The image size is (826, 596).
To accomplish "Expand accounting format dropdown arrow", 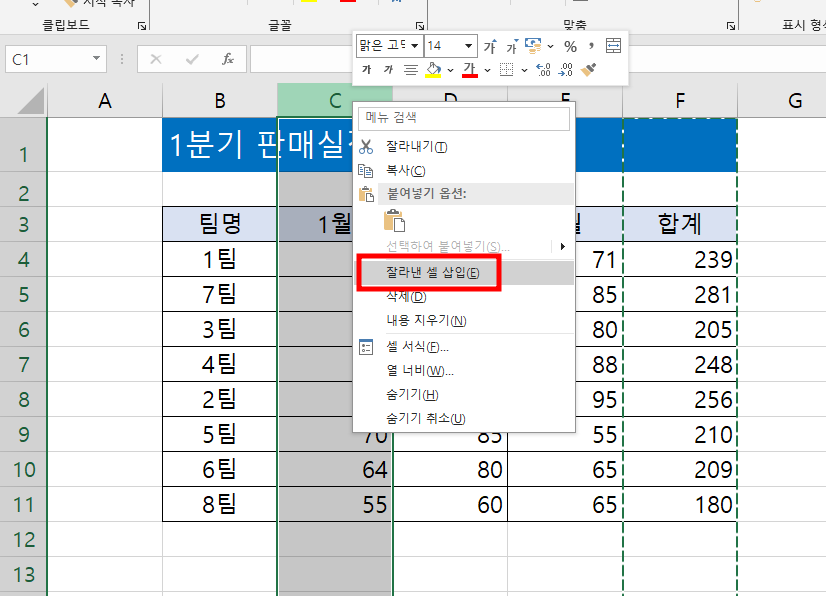I will click(550, 46).
